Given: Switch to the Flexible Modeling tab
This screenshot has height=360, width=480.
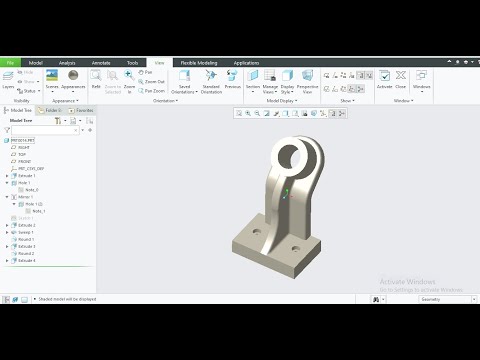Looking at the screenshot, I should pyautogui.click(x=199, y=63).
